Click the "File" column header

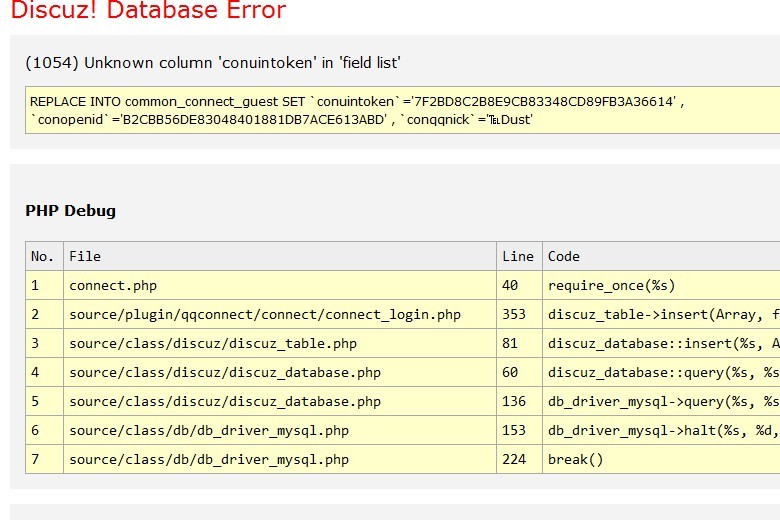click(85, 256)
